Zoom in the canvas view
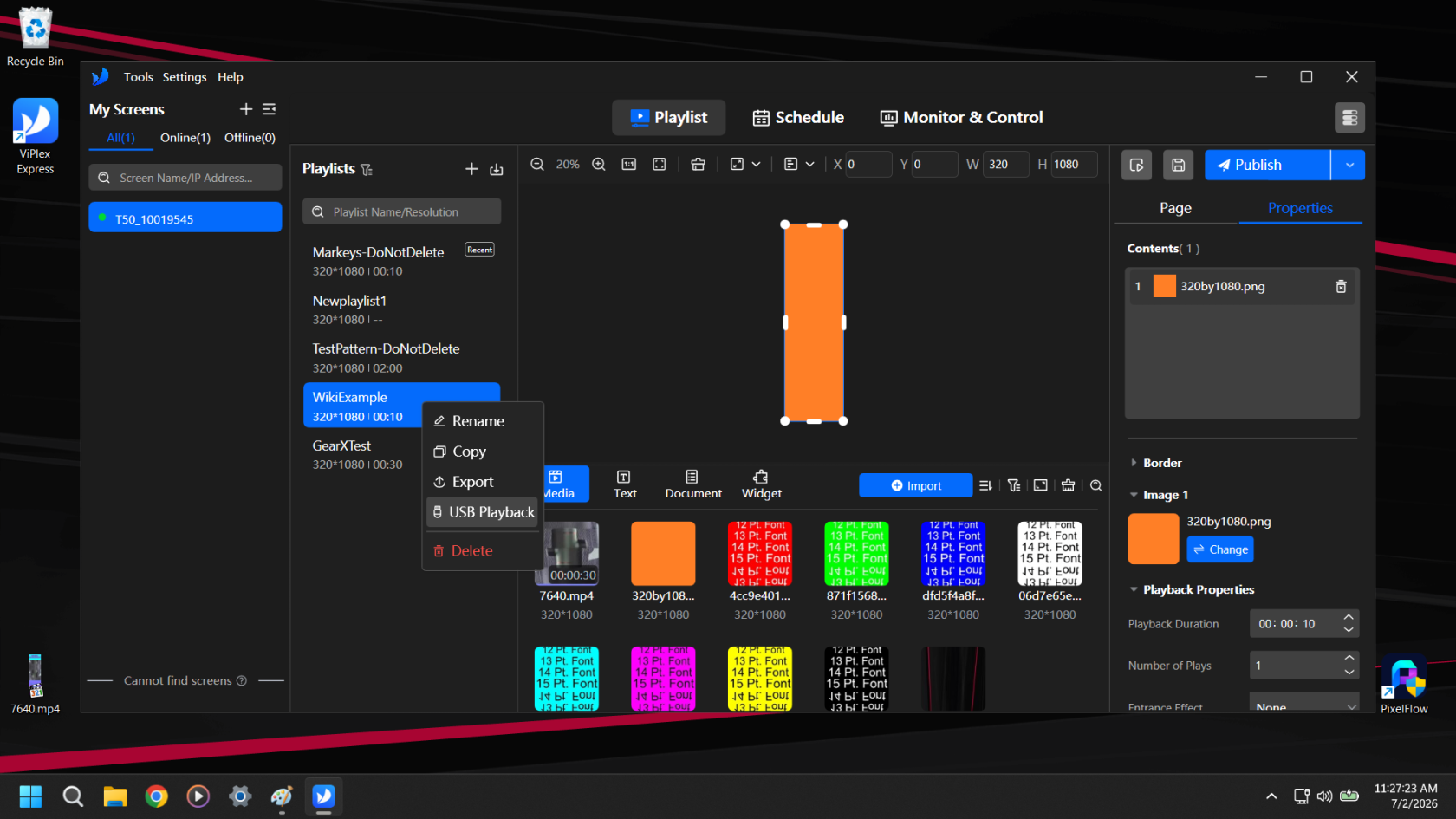Viewport: 1456px width, 819px height. 599,165
